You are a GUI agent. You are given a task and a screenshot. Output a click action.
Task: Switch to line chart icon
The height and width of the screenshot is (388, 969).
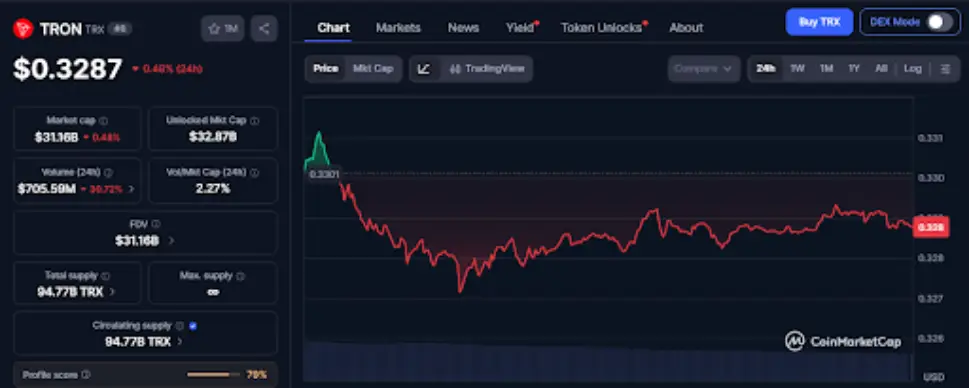(424, 69)
